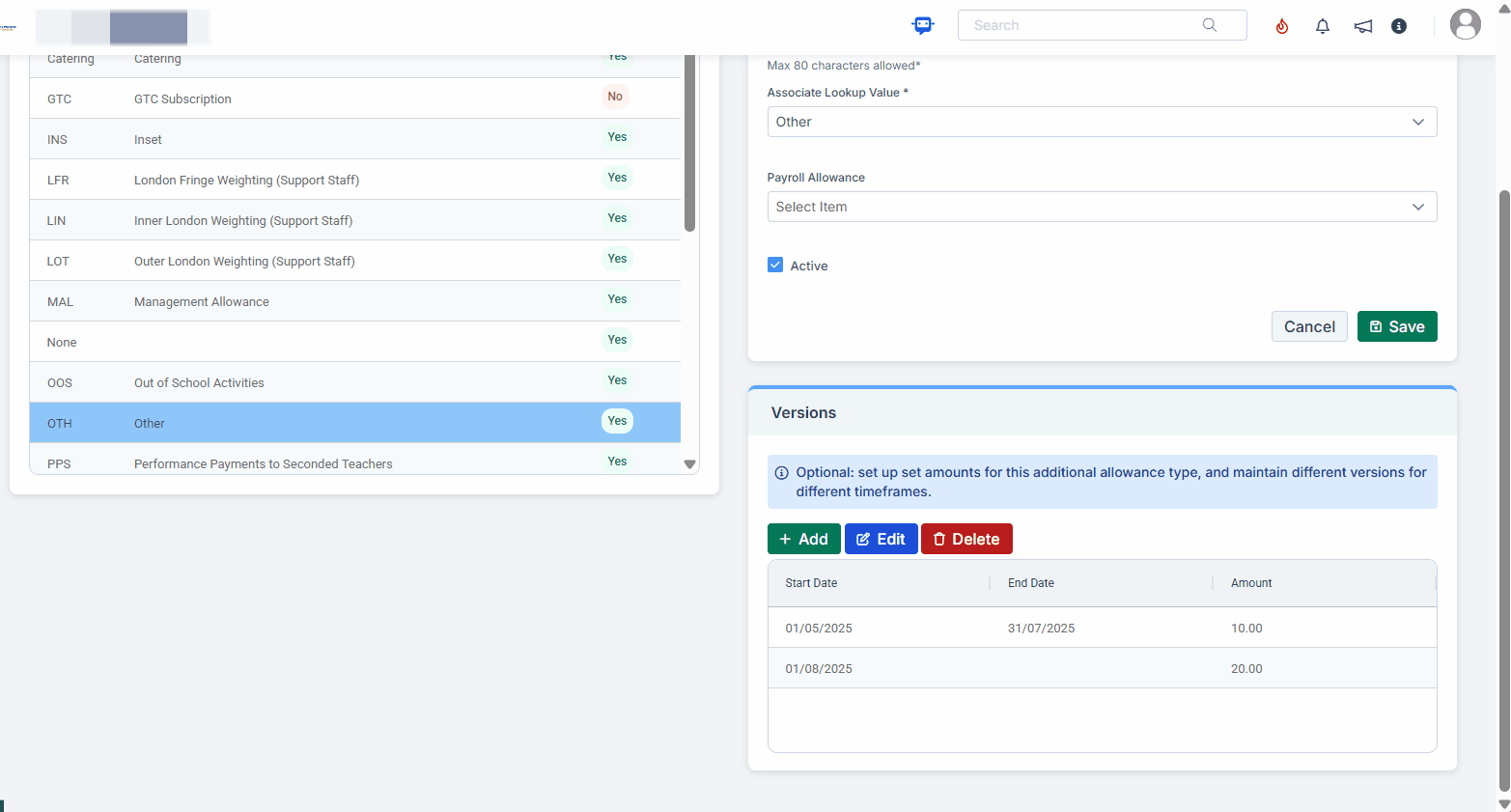Uncheck the Active checkbox
Screen dimensions: 1511x812
(x=775, y=266)
